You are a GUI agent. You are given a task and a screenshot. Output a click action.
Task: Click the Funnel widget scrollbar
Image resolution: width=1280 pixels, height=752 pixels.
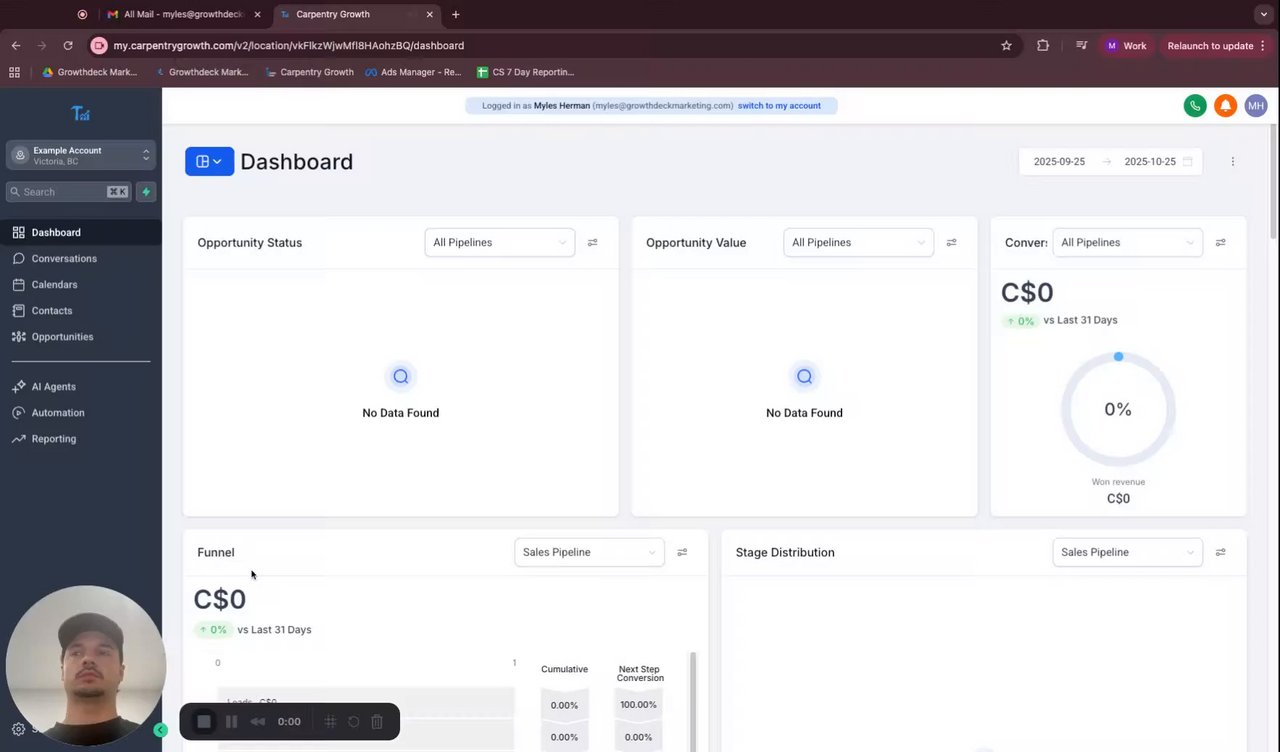(692, 700)
